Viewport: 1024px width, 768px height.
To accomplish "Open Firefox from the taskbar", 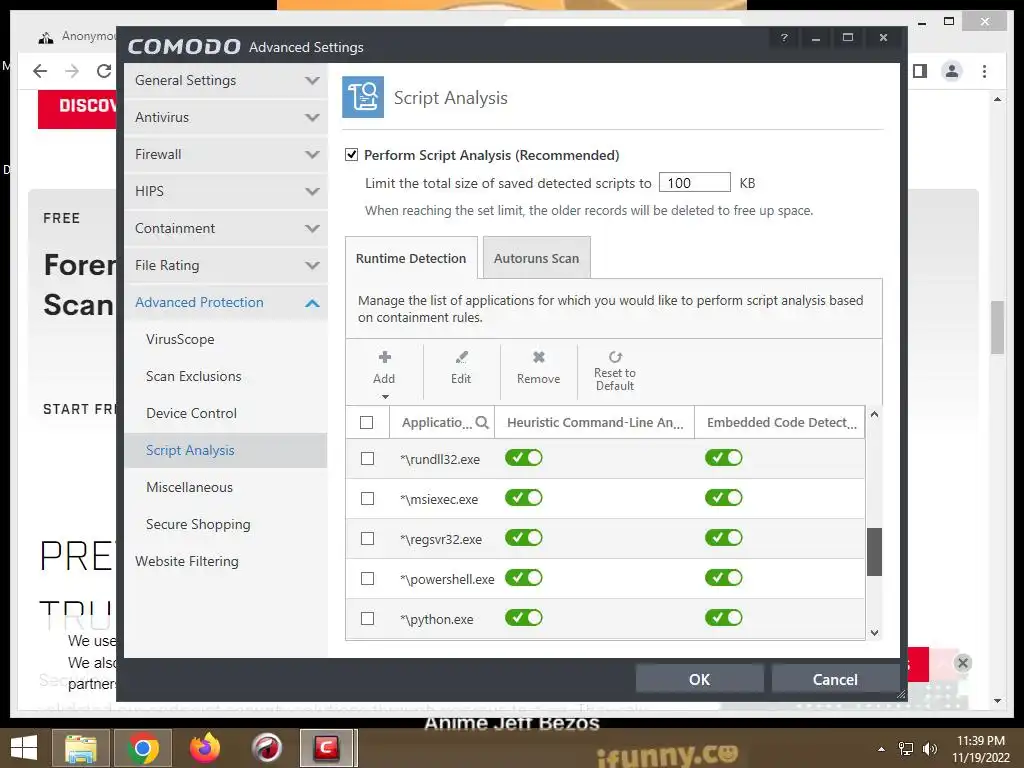I will 205,748.
